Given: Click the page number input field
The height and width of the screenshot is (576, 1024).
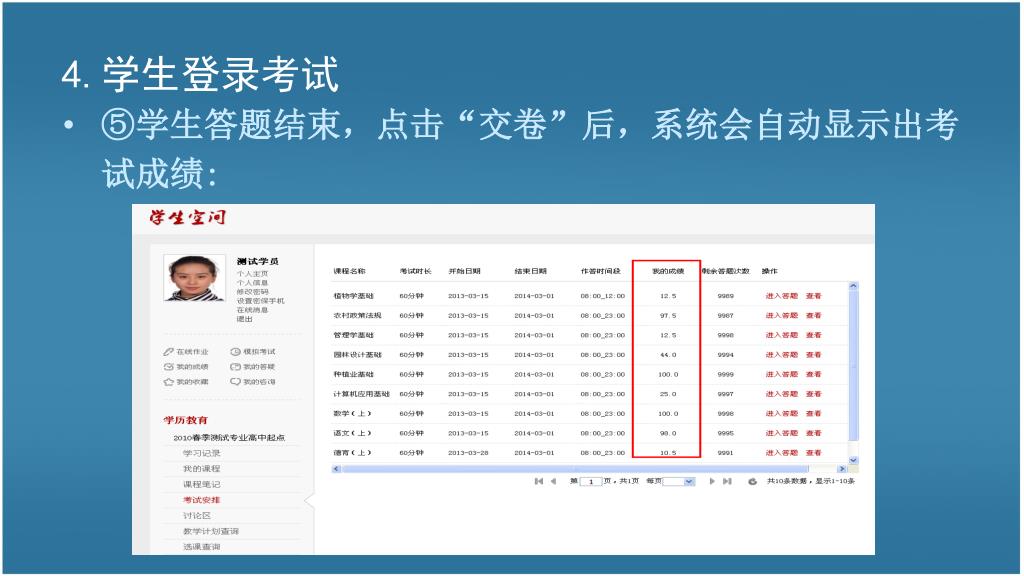Looking at the screenshot, I should [591, 481].
